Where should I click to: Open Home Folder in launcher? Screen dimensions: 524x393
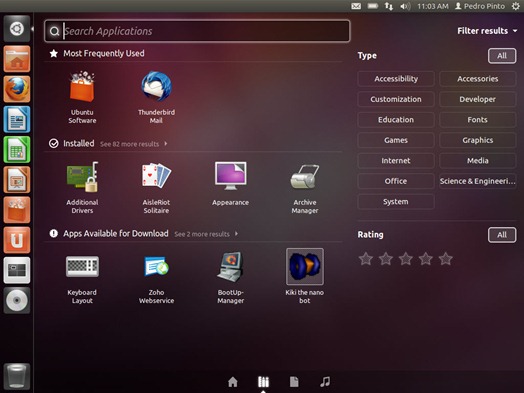(17, 59)
